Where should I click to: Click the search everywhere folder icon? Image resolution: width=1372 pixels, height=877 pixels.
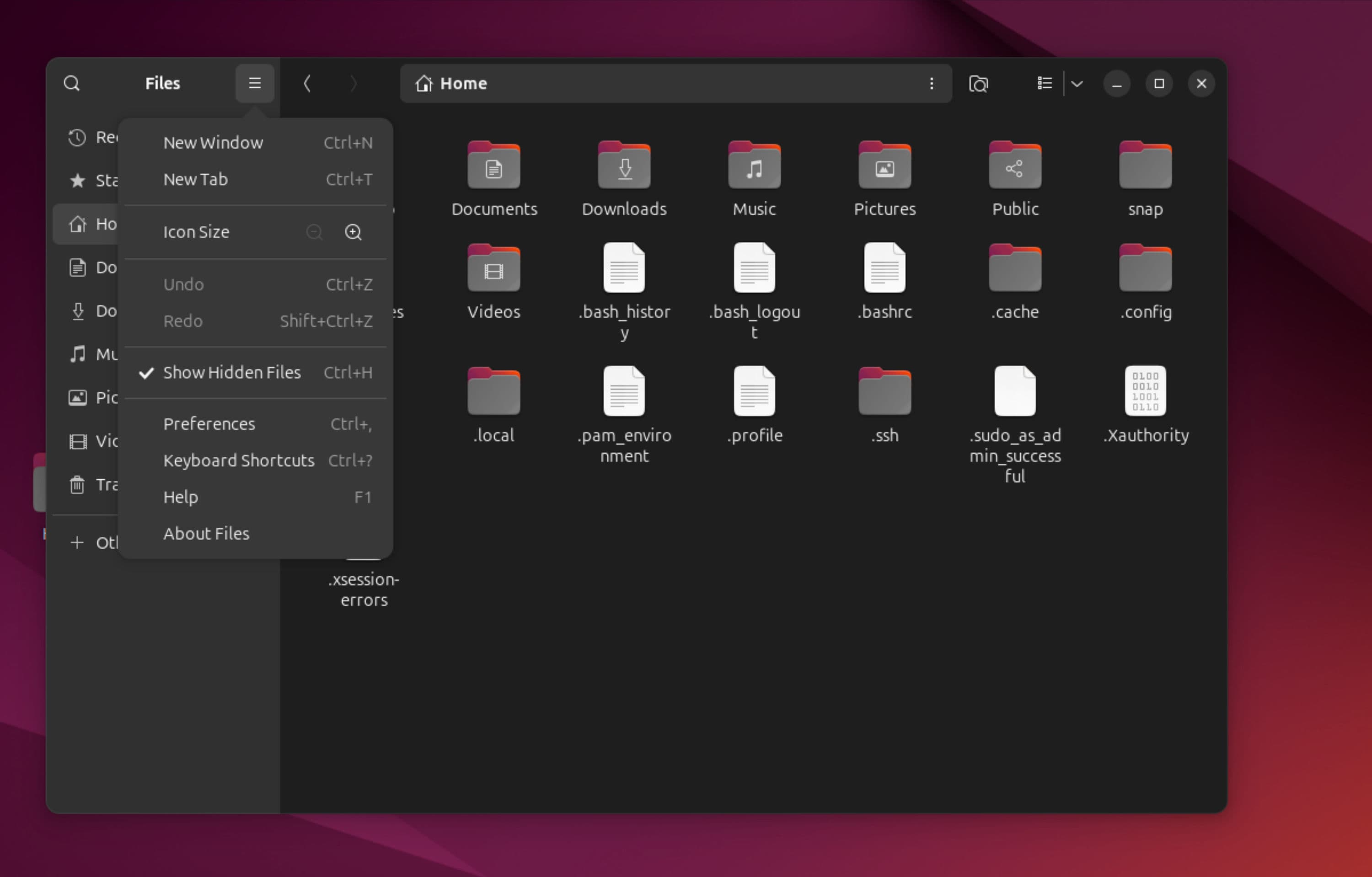point(978,84)
